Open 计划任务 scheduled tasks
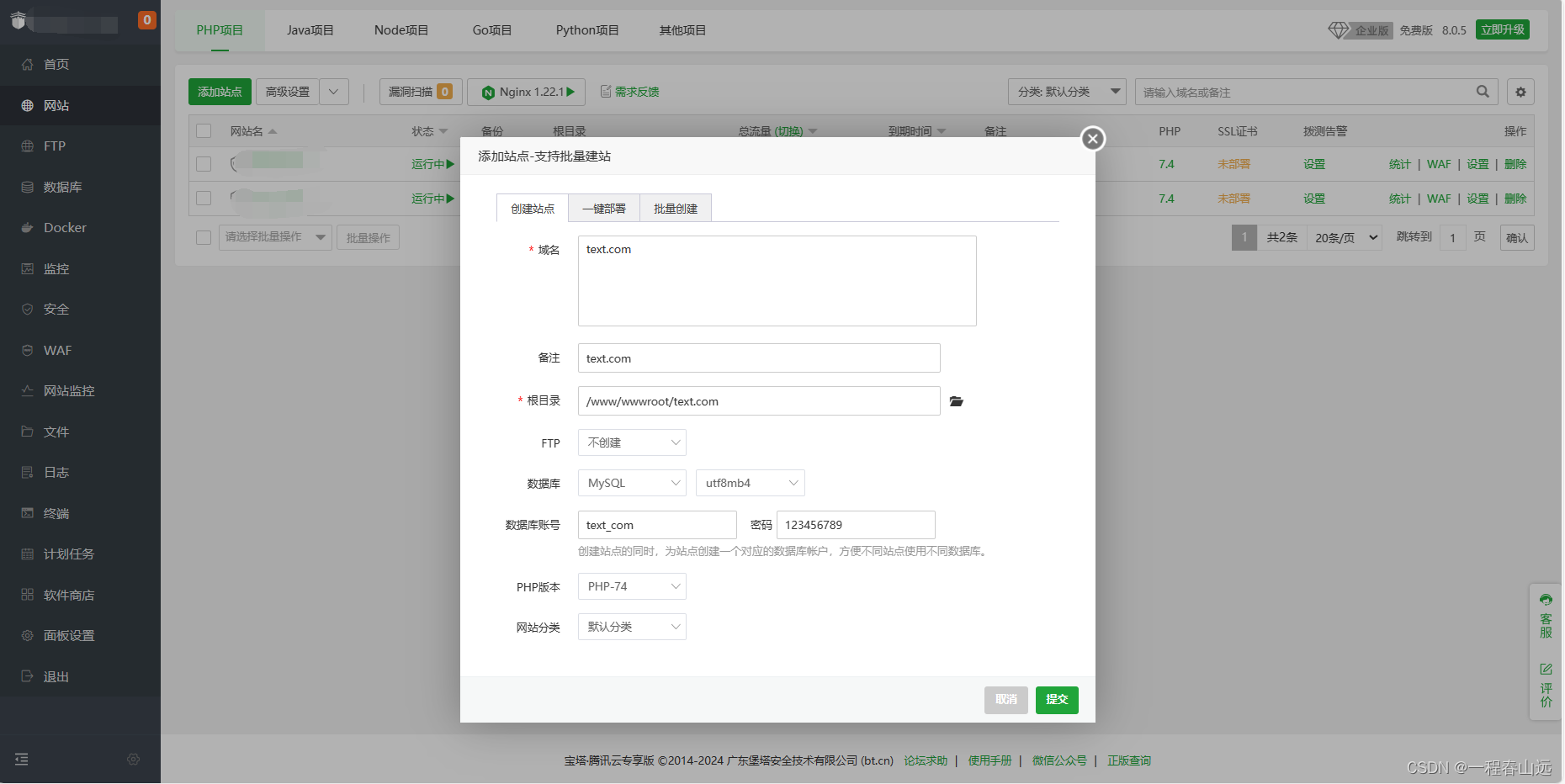Viewport: 1565px width, 784px height. (x=67, y=554)
